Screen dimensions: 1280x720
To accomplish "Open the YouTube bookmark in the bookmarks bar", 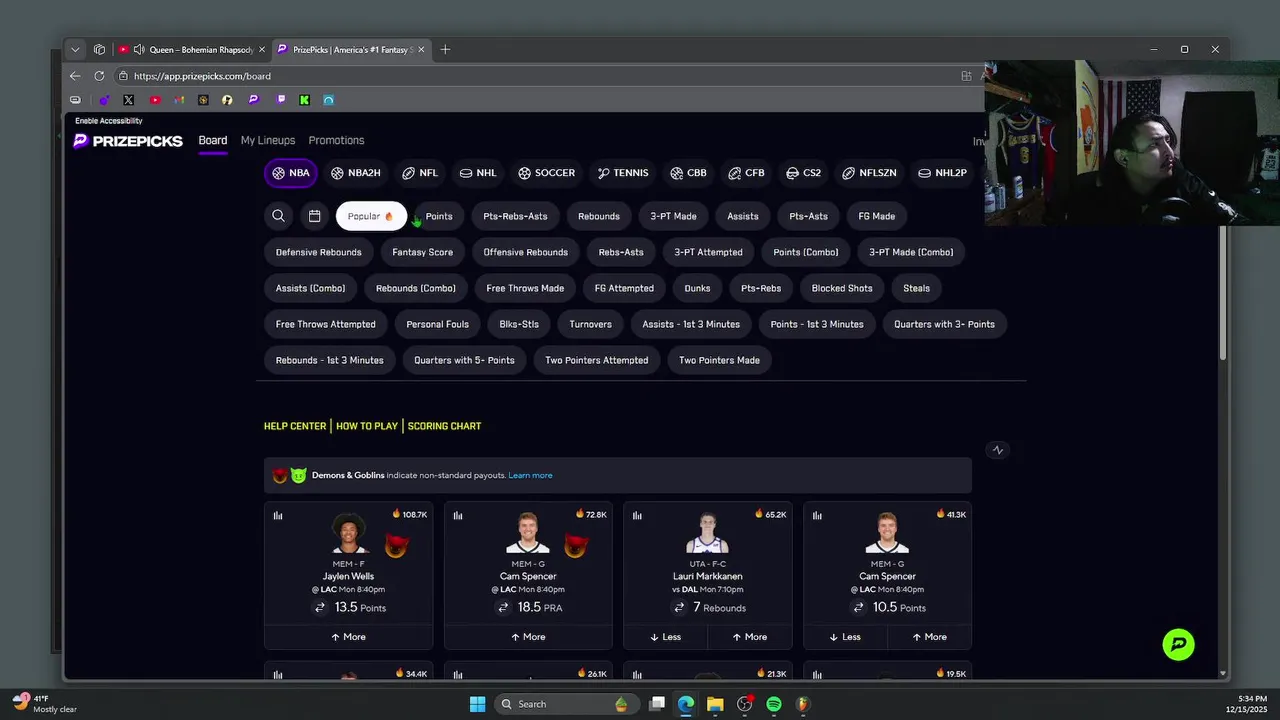I will click(x=155, y=100).
